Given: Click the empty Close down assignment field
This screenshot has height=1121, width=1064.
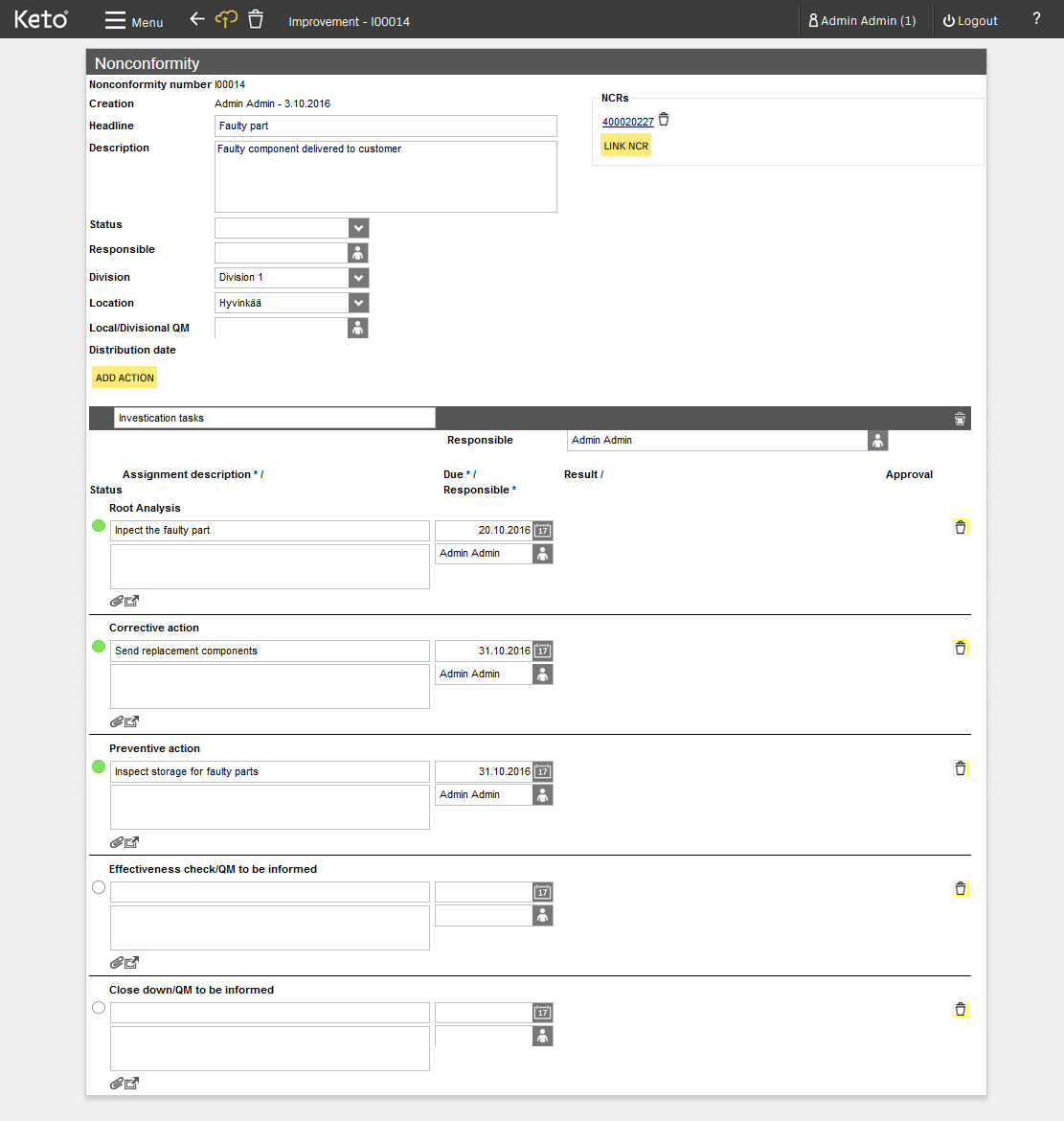Looking at the screenshot, I should 270,1013.
